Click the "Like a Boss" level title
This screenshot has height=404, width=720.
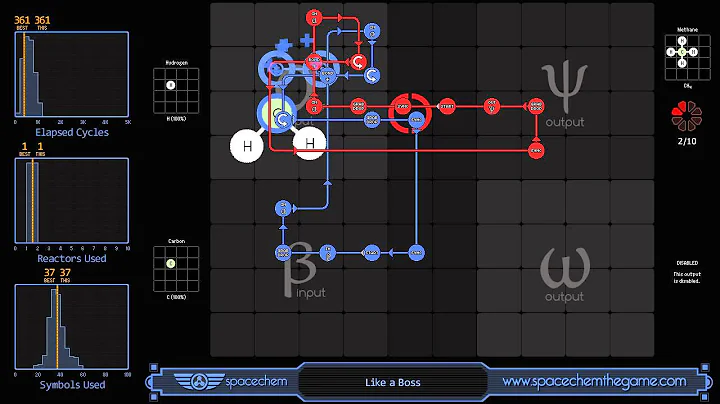[x=393, y=382]
